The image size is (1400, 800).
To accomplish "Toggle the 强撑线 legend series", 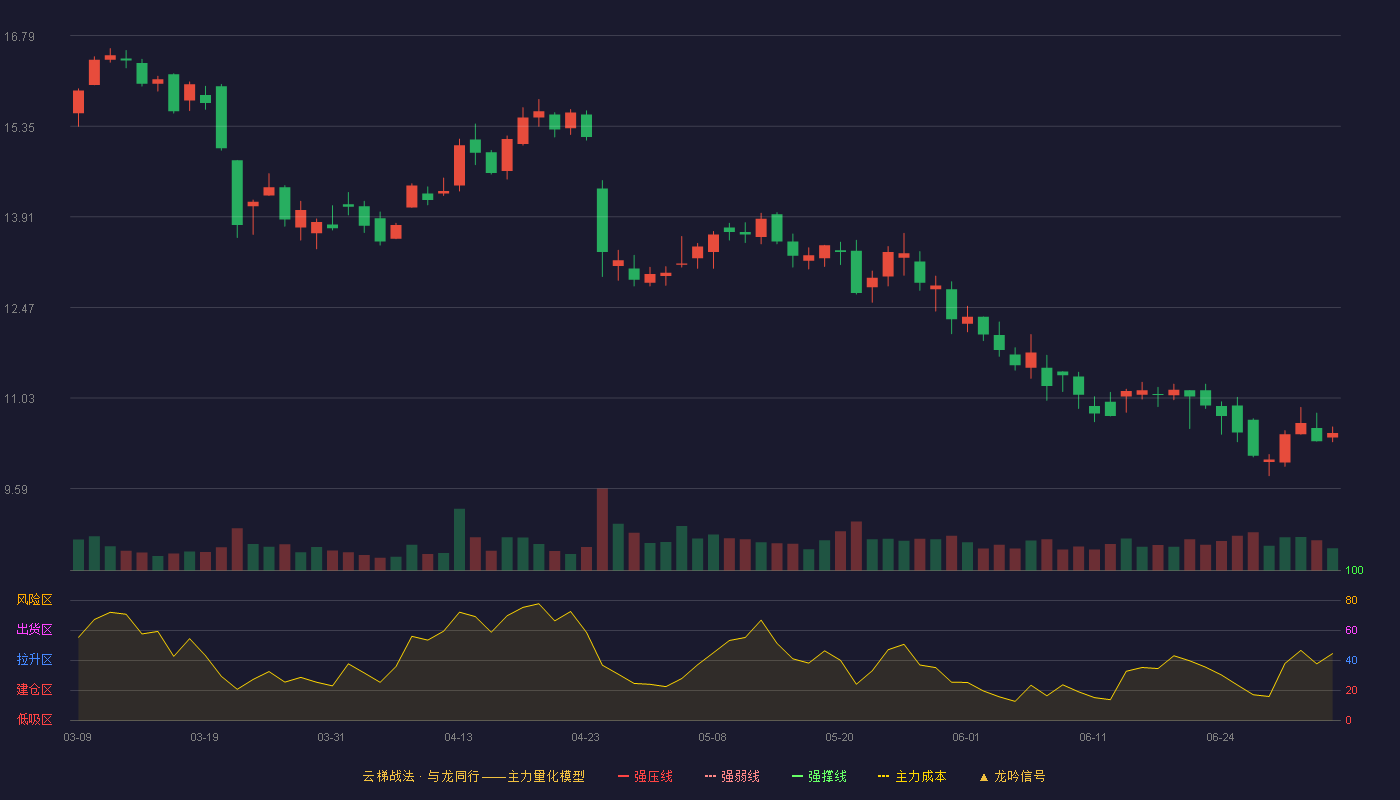I will [x=819, y=776].
